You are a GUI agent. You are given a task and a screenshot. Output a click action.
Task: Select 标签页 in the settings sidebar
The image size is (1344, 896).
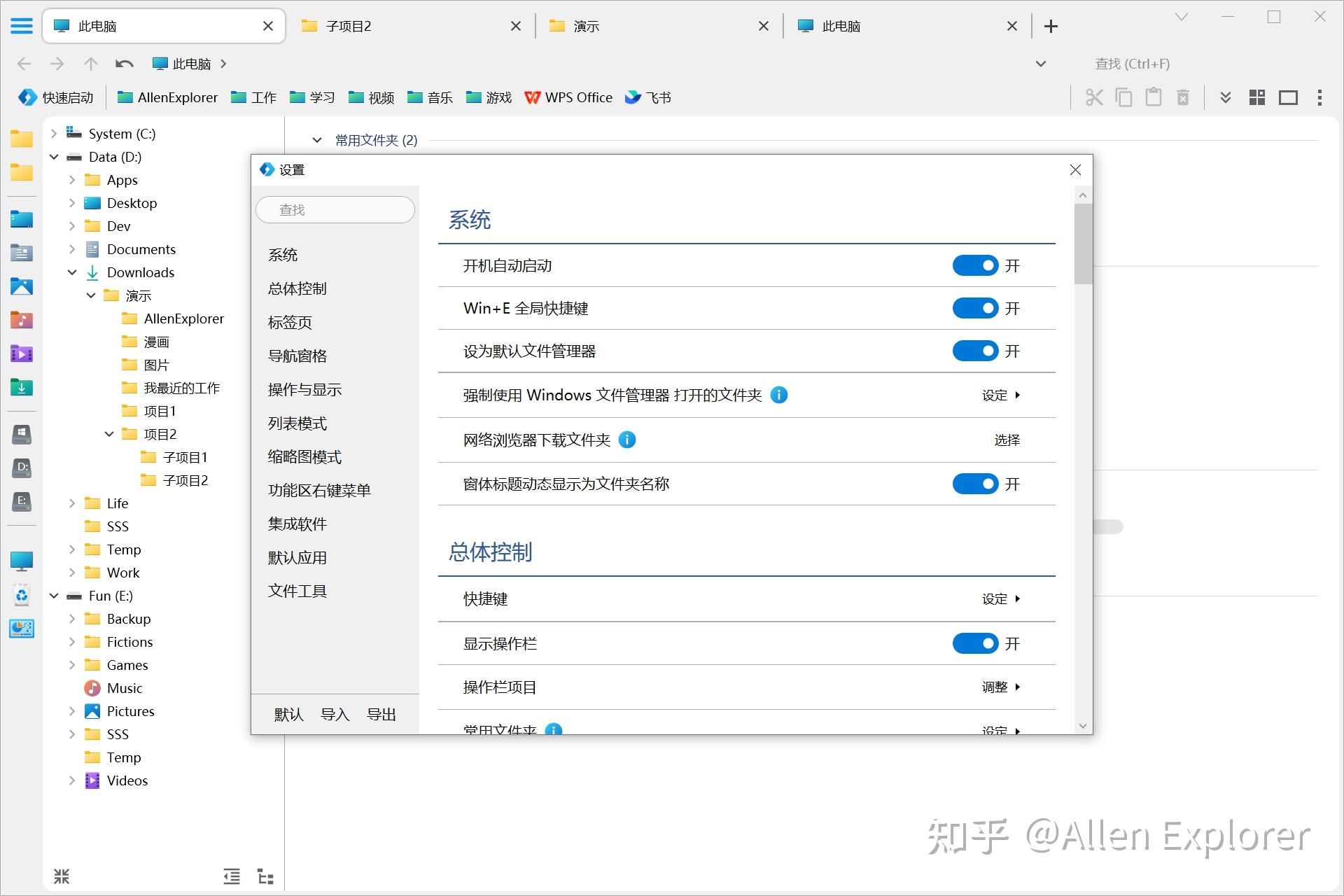coord(288,323)
